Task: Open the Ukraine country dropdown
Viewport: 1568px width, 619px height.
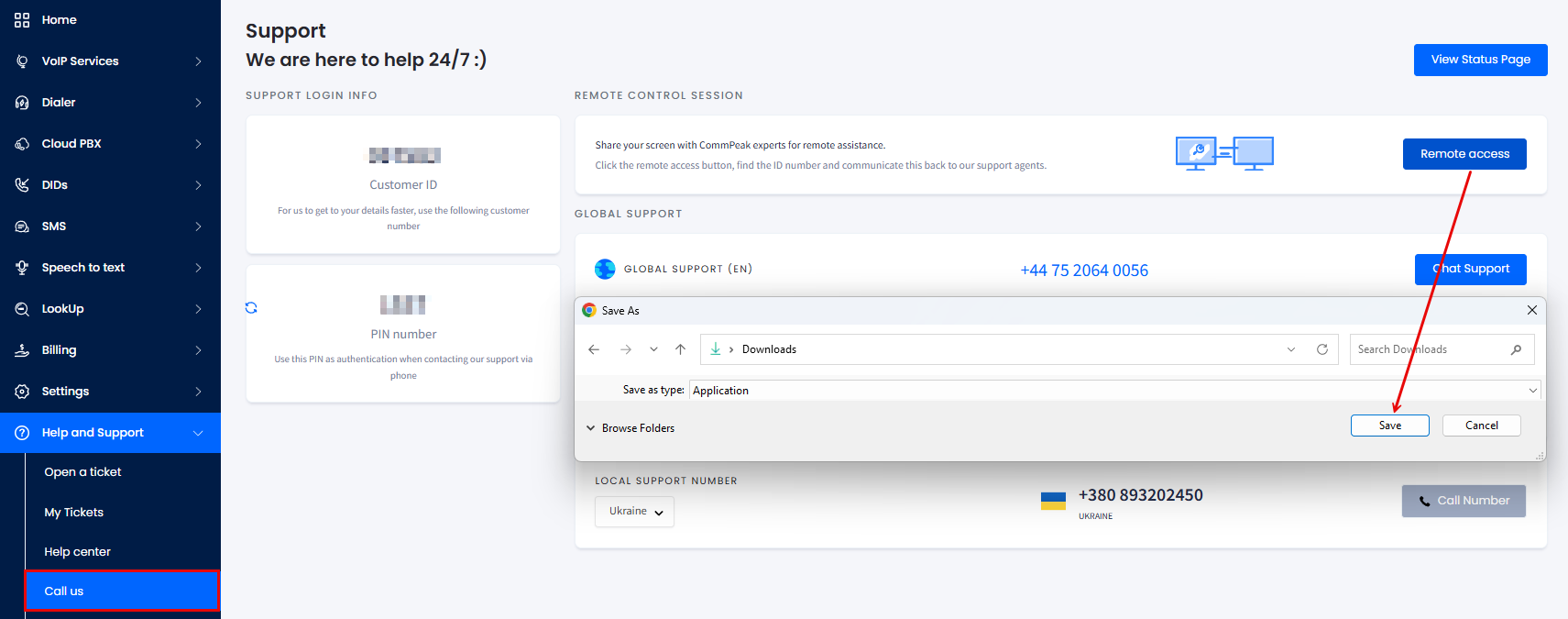Action: coord(635,512)
